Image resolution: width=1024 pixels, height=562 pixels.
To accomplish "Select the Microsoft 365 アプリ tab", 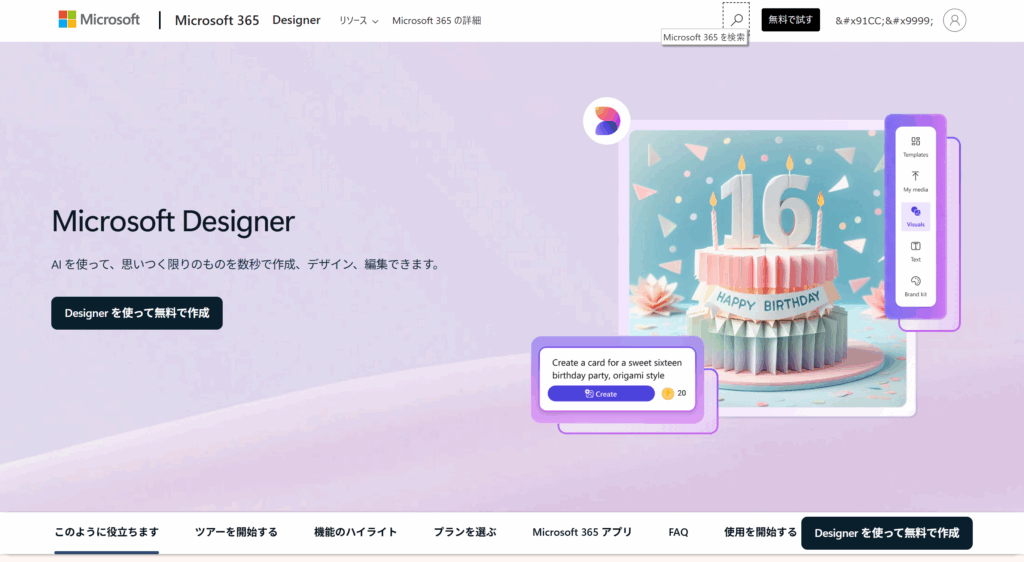I will tap(582, 533).
